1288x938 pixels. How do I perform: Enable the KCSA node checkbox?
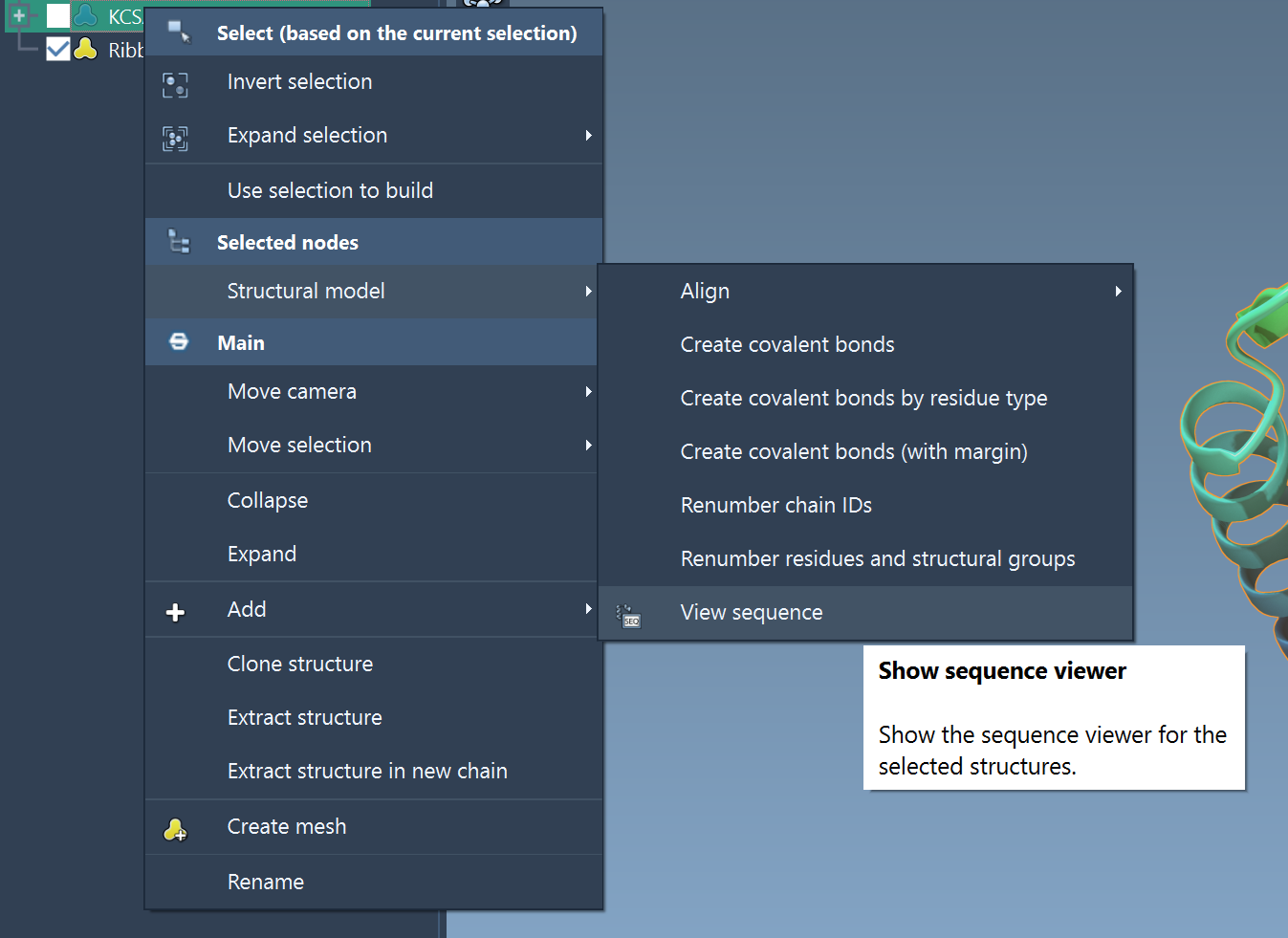pyautogui.click(x=57, y=15)
